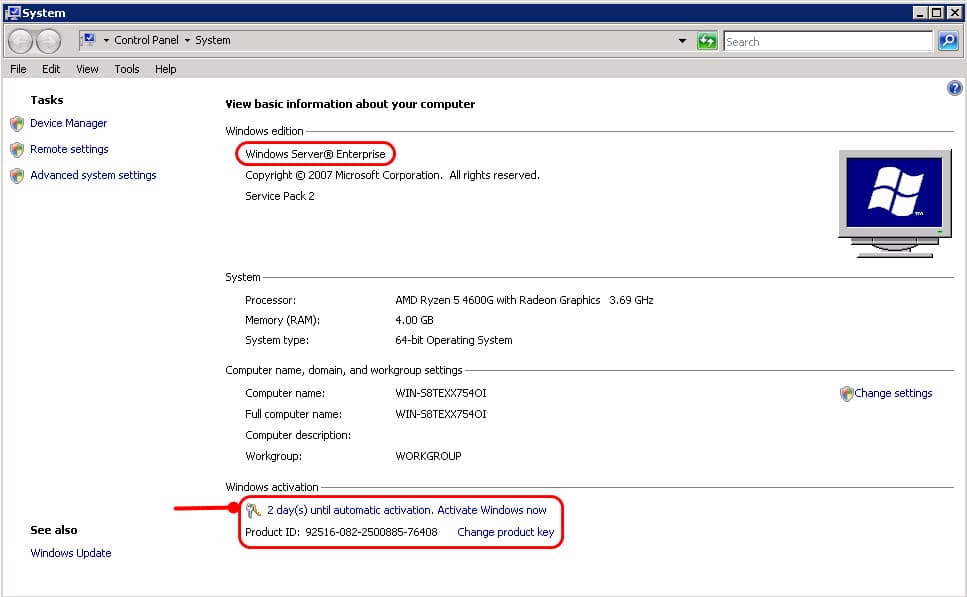The image size is (967, 597).
Task: Expand the dropdown arrow before System breadcrumb
Action: pos(187,41)
